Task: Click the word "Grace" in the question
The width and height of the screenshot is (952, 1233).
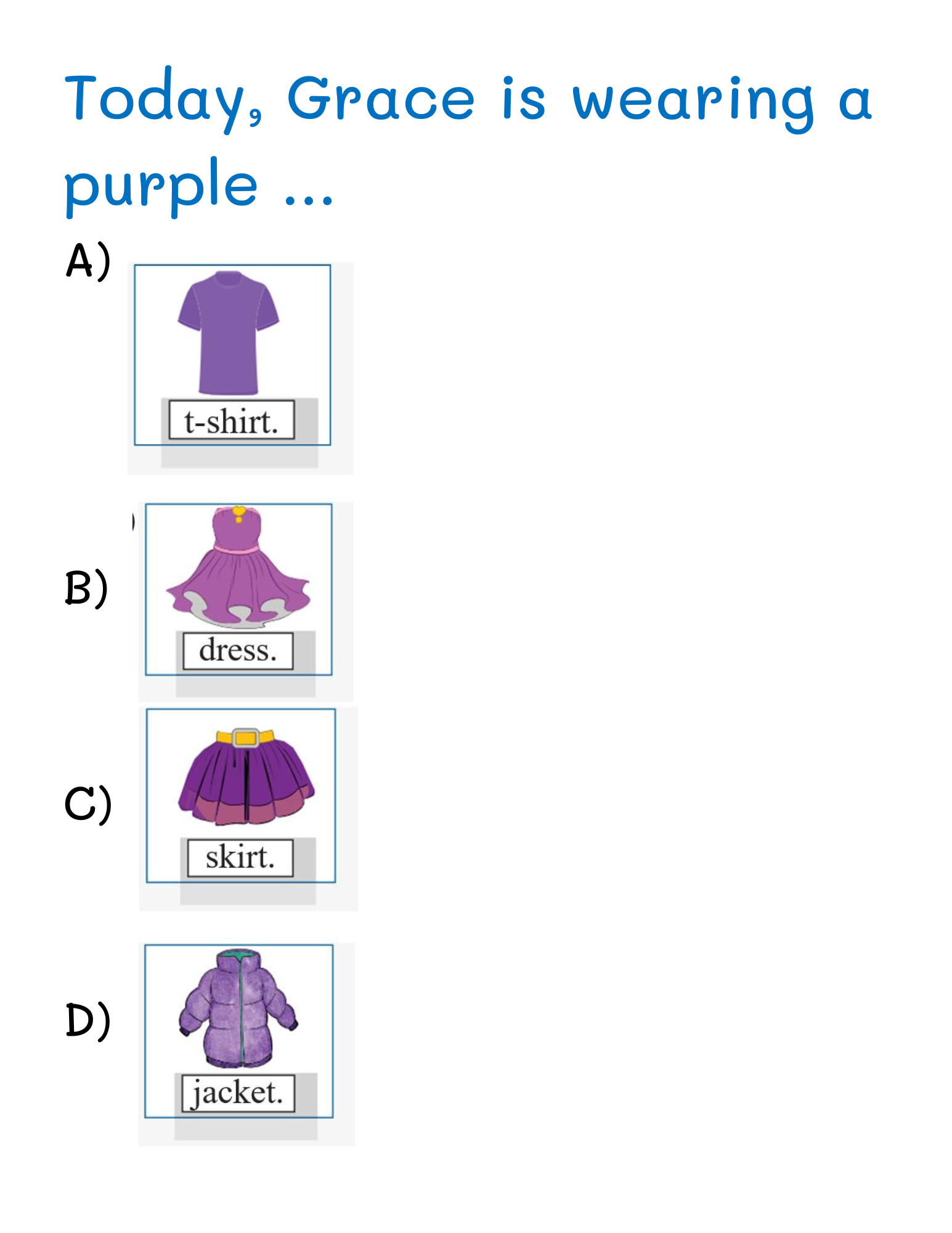Action: (381, 99)
